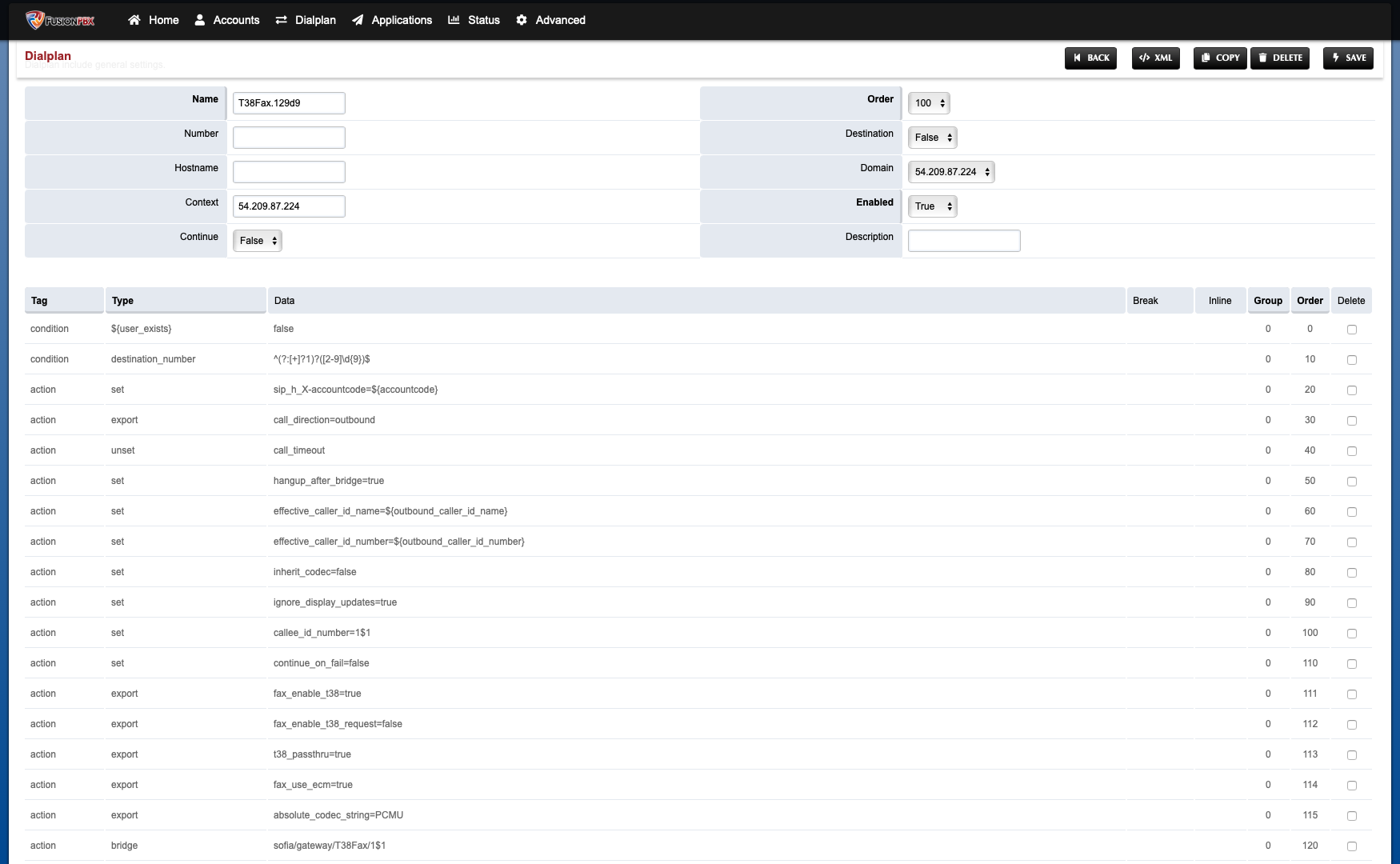
Task: Click the COPY button
Action: (1219, 58)
